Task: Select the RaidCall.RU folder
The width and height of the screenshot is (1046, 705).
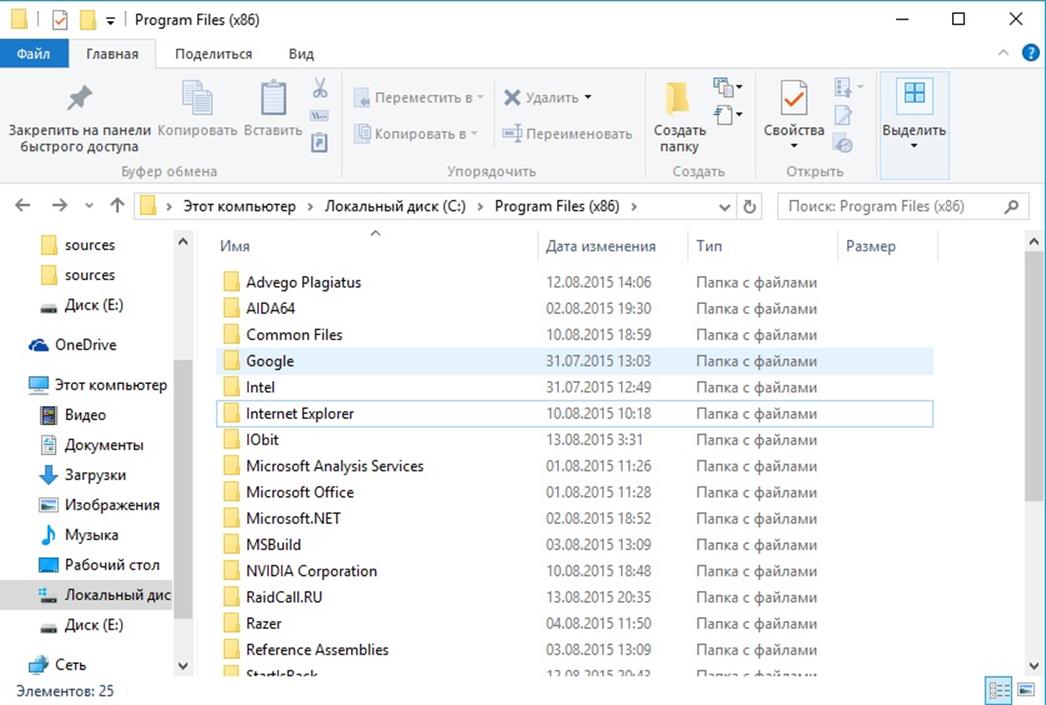Action: coord(574,597)
